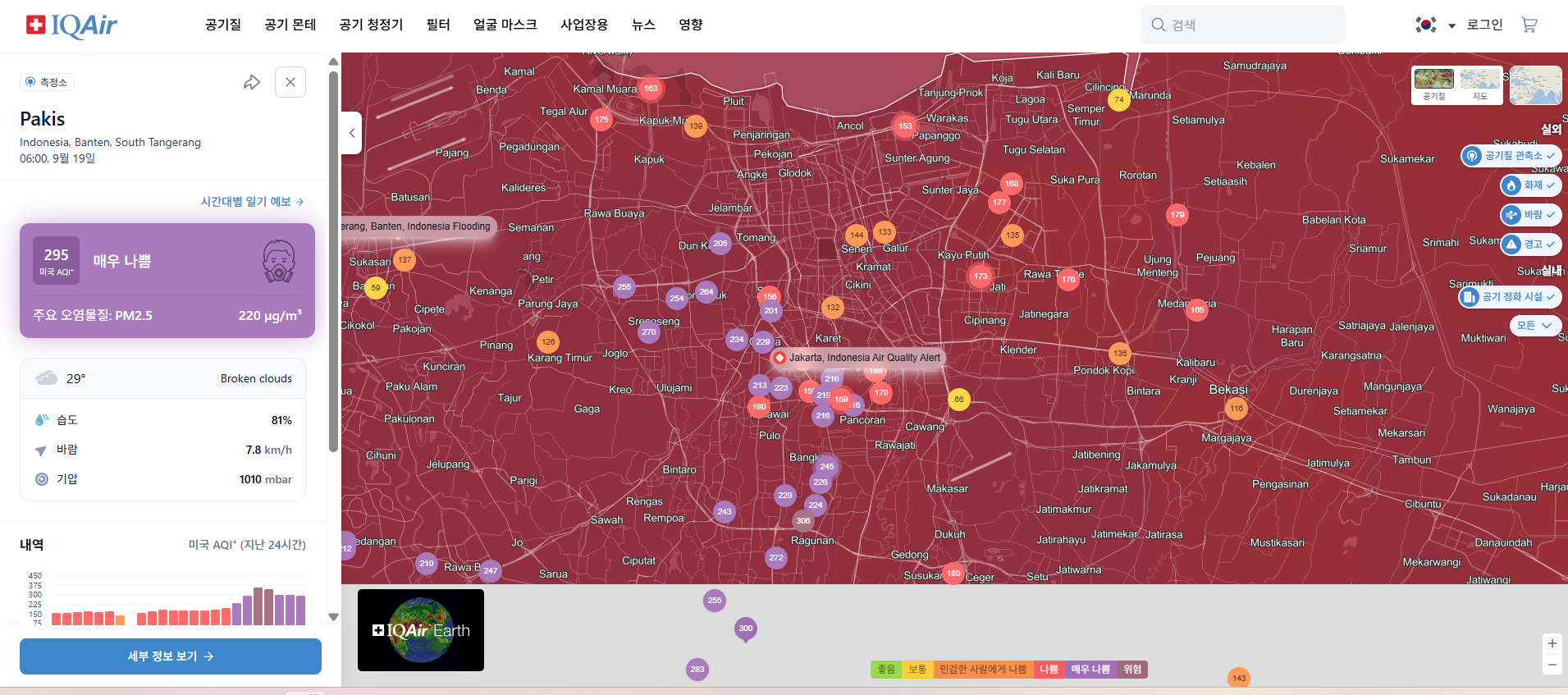Click the 검색 search field
The width and height of the screenshot is (1568, 695).
[x=1242, y=25]
